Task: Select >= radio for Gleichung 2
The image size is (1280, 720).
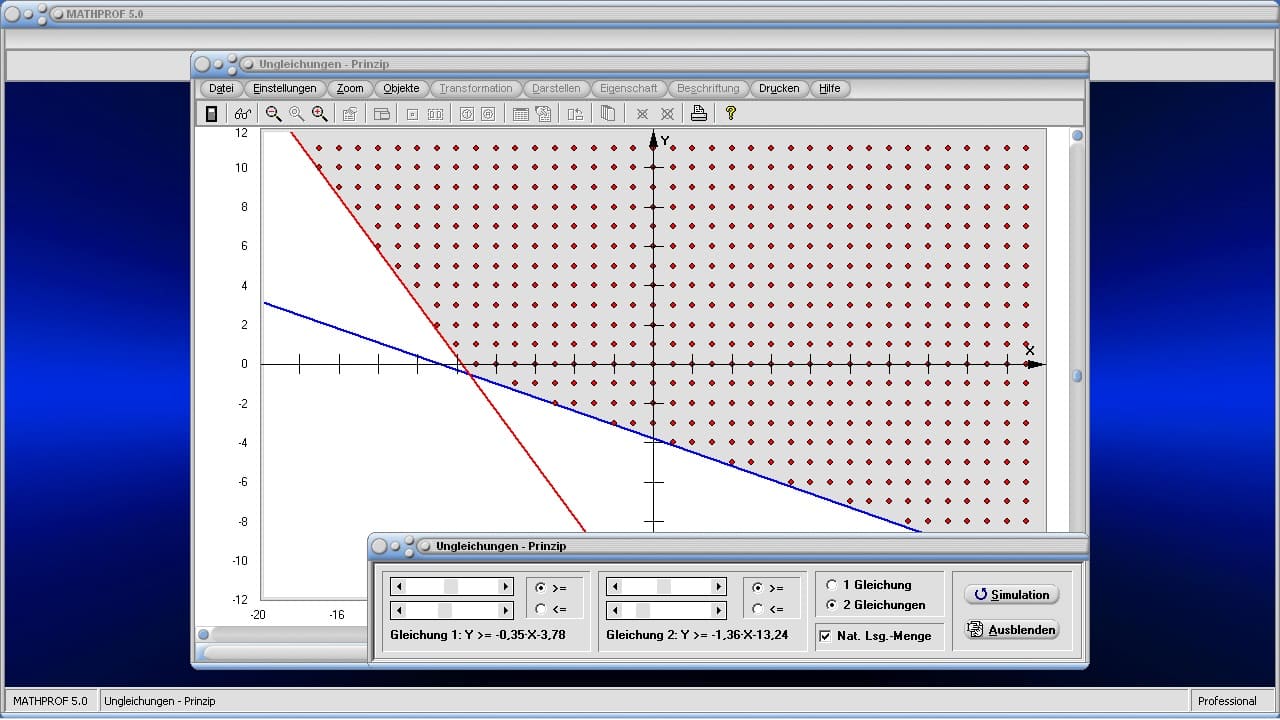Action: (758, 588)
